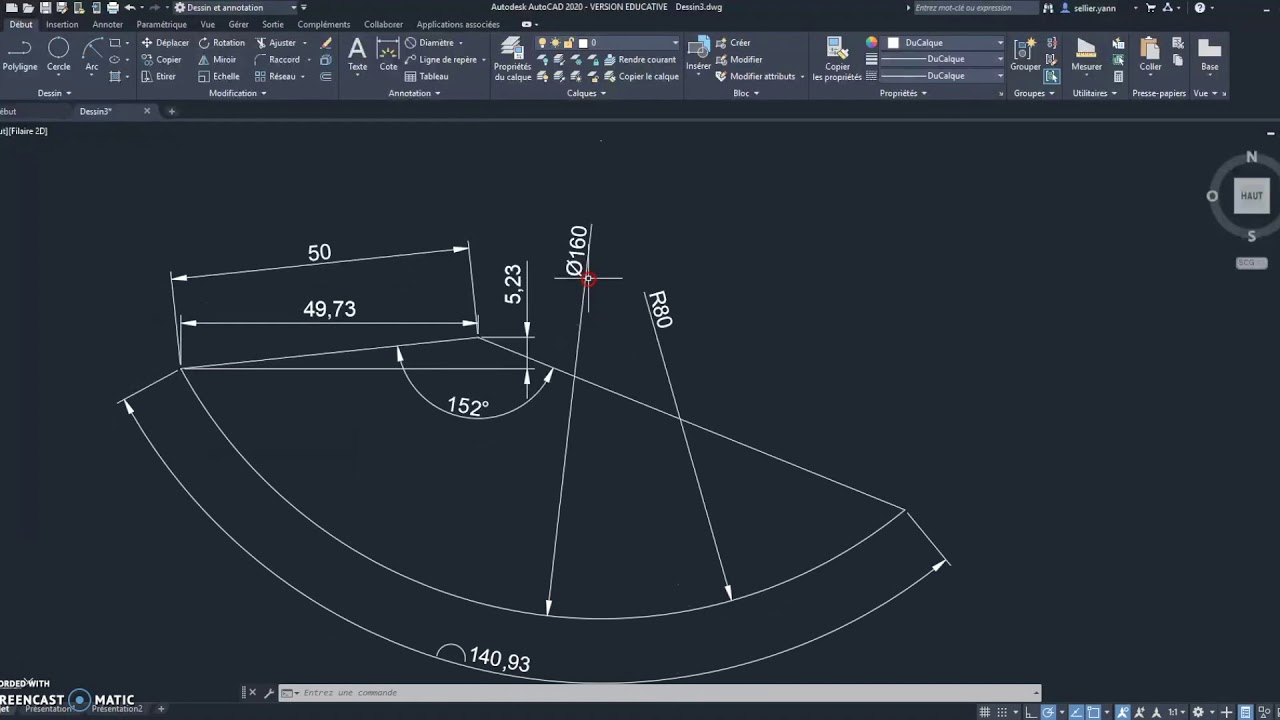Open Propriétés du calque panel
The image size is (1280, 720).
click(513, 60)
